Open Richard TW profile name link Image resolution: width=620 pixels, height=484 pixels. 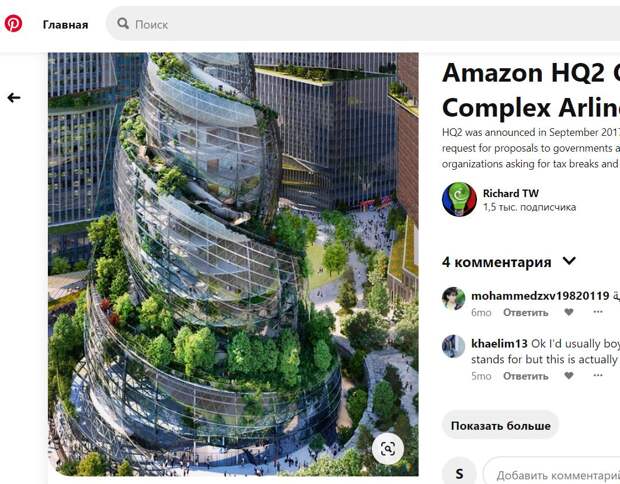[x=510, y=193]
